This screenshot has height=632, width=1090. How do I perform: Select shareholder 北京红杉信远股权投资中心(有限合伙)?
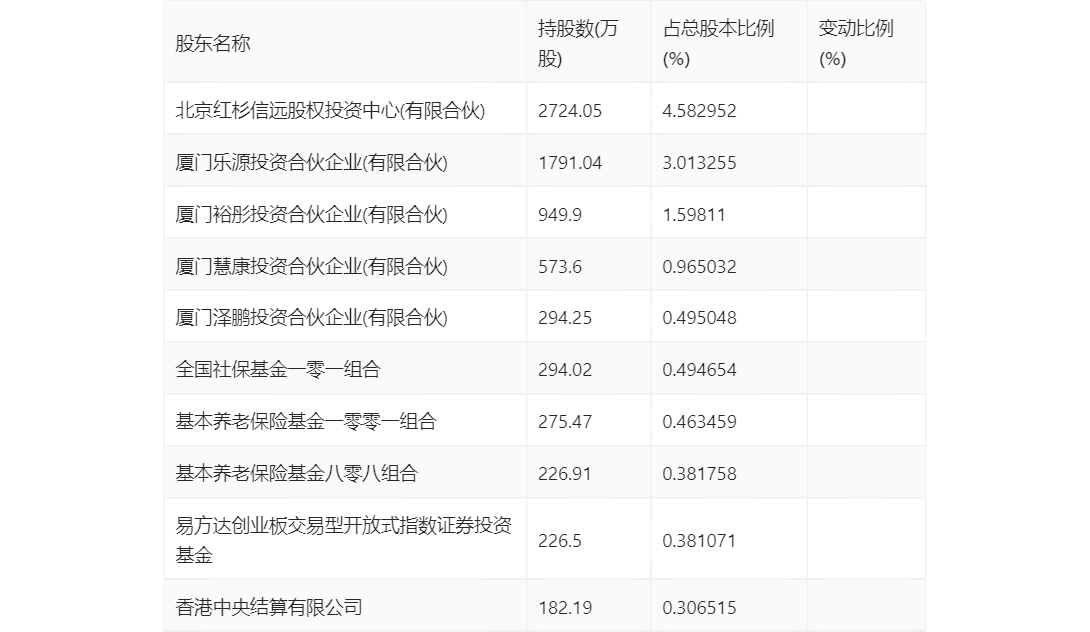[330, 111]
